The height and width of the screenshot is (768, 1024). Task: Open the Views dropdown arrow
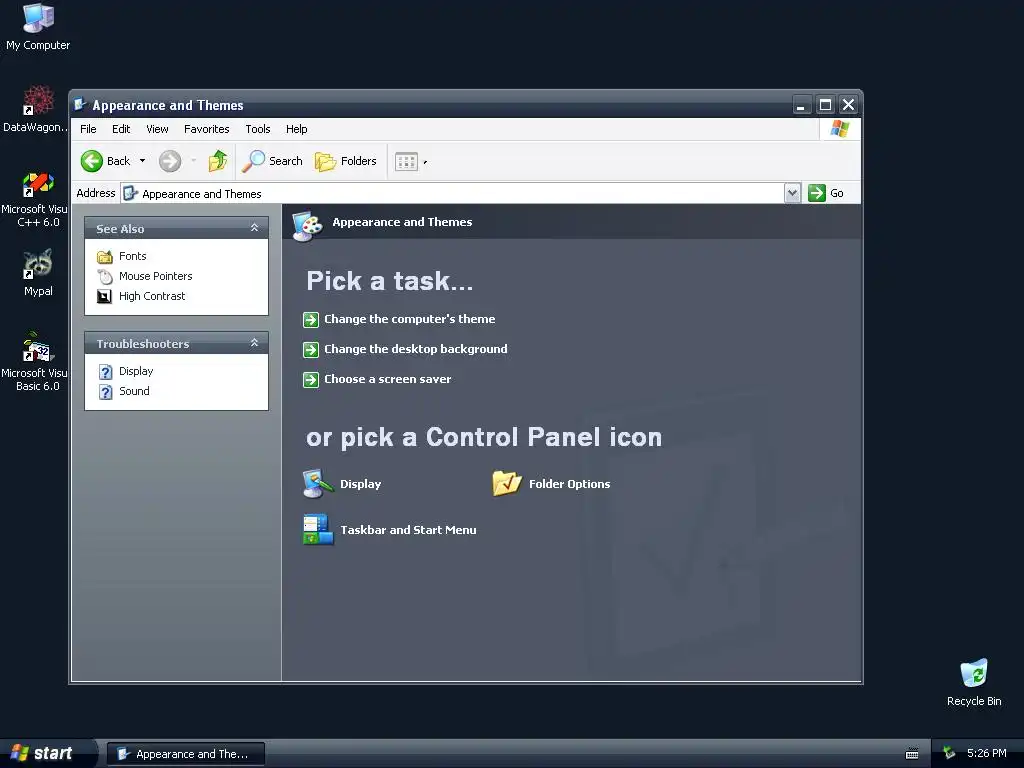coord(425,162)
